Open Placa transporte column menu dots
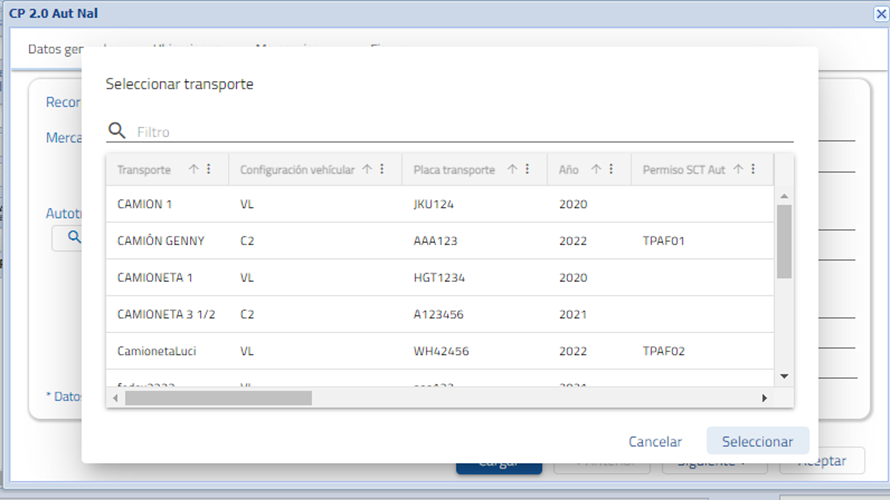Image resolution: width=890 pixels, height=500 pixels. point(527,170)
